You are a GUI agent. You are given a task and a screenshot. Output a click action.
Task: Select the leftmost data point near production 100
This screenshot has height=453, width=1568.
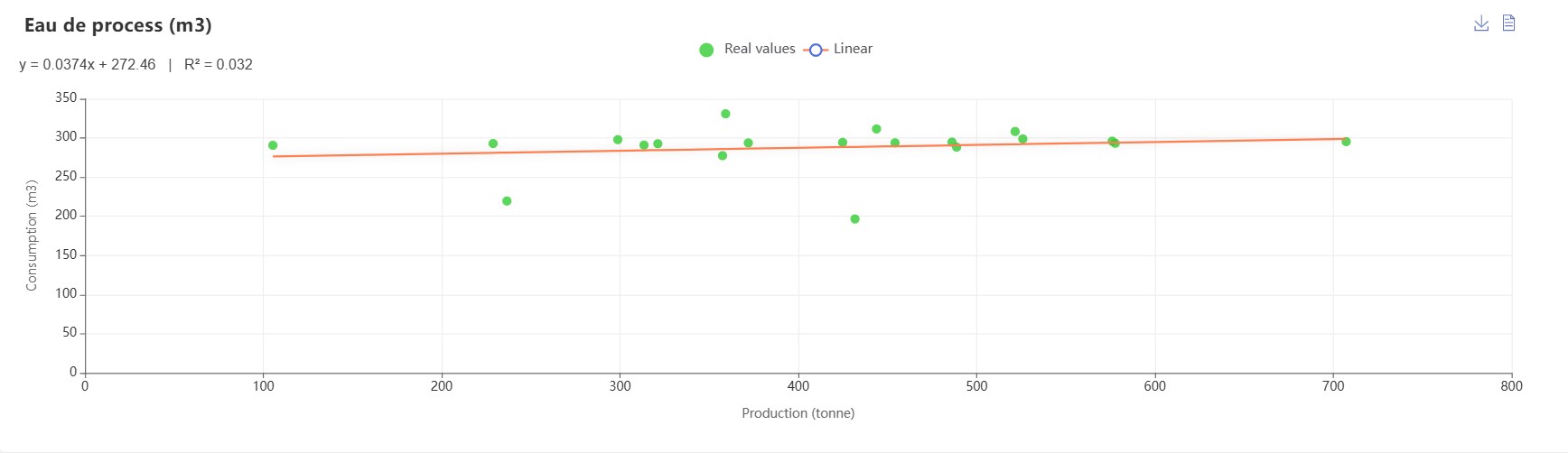point(273,145)
